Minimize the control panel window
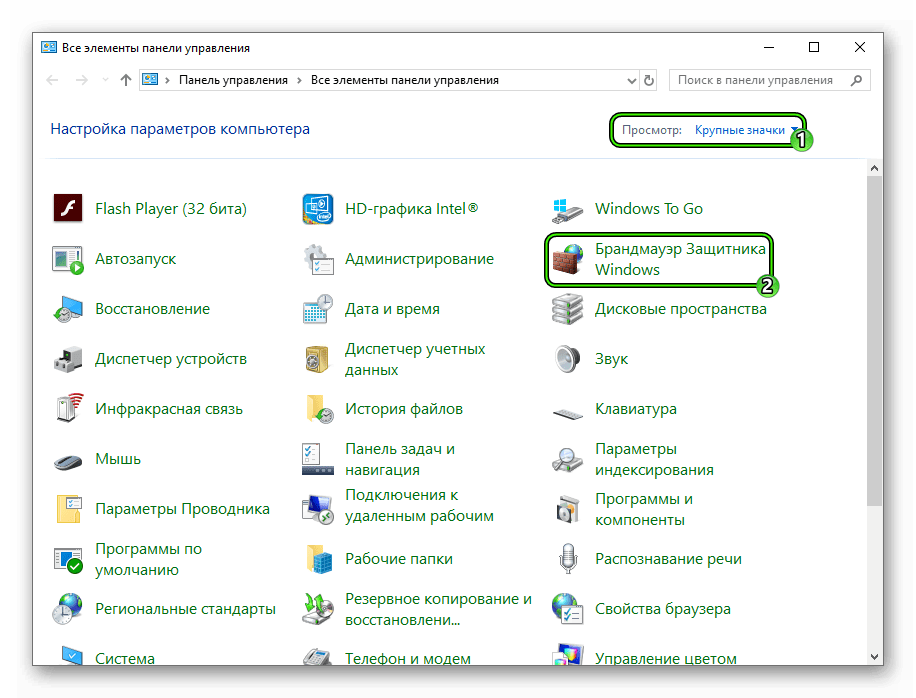 (x=769, y=47)
